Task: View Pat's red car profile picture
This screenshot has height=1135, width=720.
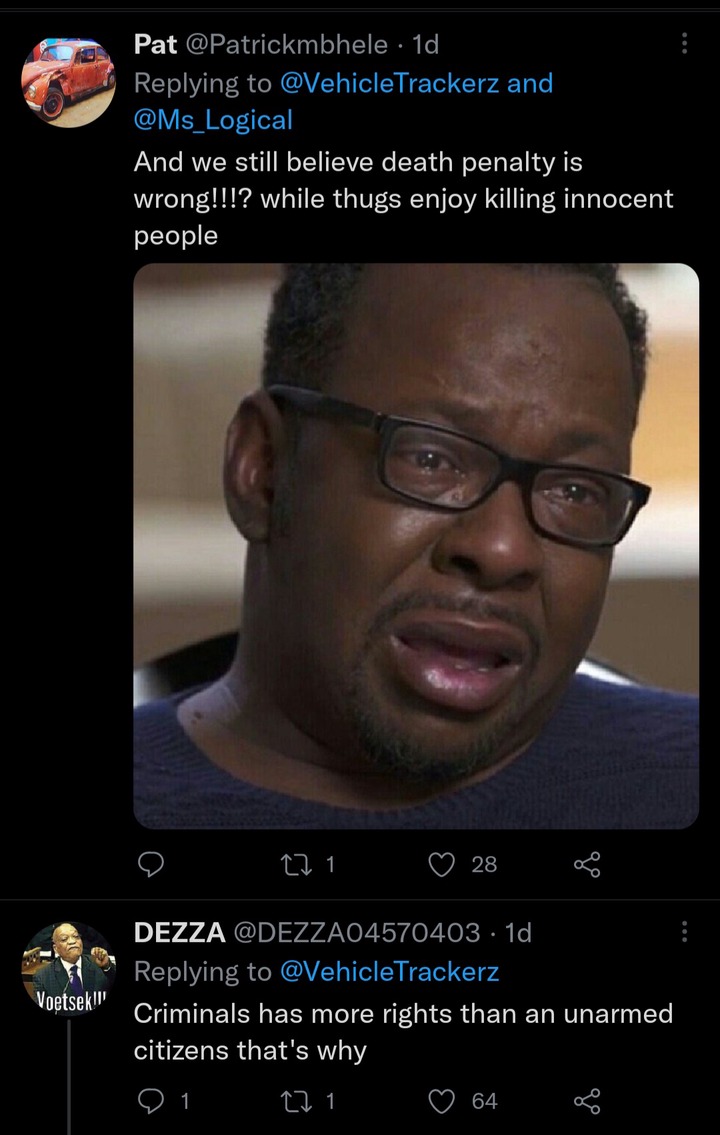Action: [69, 82]
